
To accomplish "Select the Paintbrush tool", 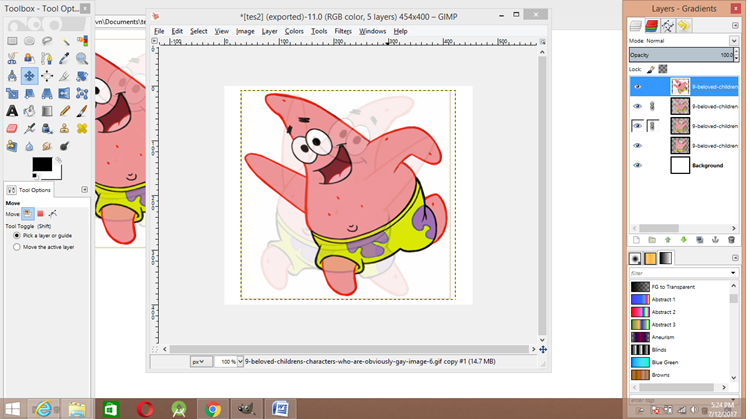I will click(x=82, y=111).
